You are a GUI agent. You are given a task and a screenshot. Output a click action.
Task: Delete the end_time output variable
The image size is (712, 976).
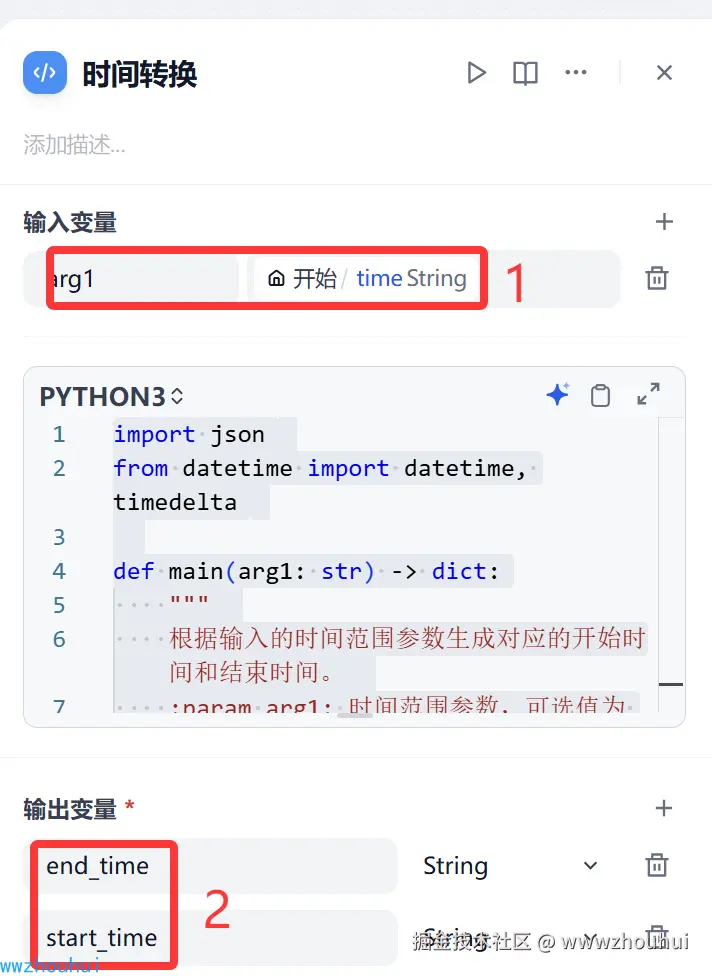coord(657,865)
